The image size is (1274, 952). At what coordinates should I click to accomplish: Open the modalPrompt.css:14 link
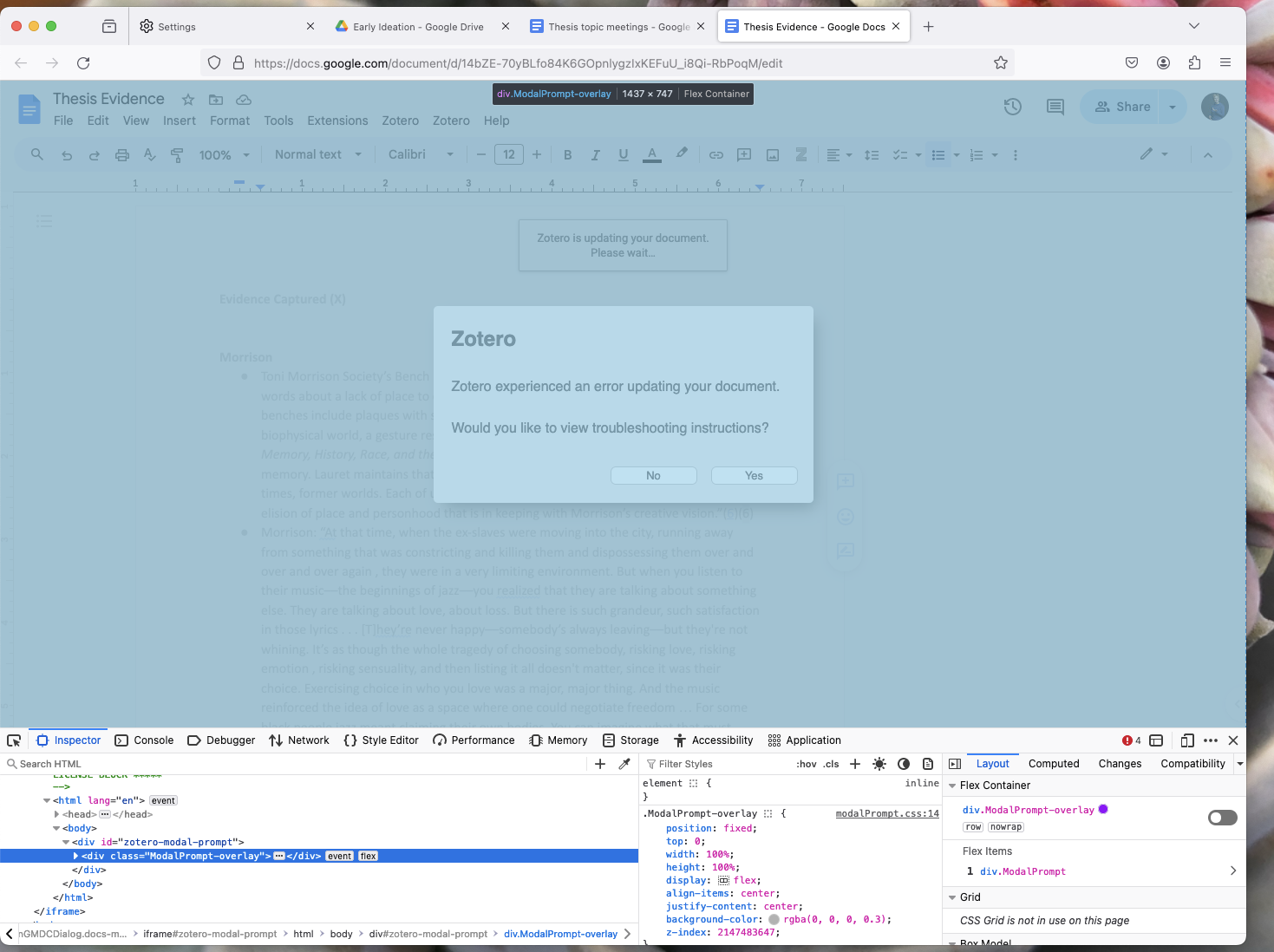pyautogui.click(x=887, y=813)
